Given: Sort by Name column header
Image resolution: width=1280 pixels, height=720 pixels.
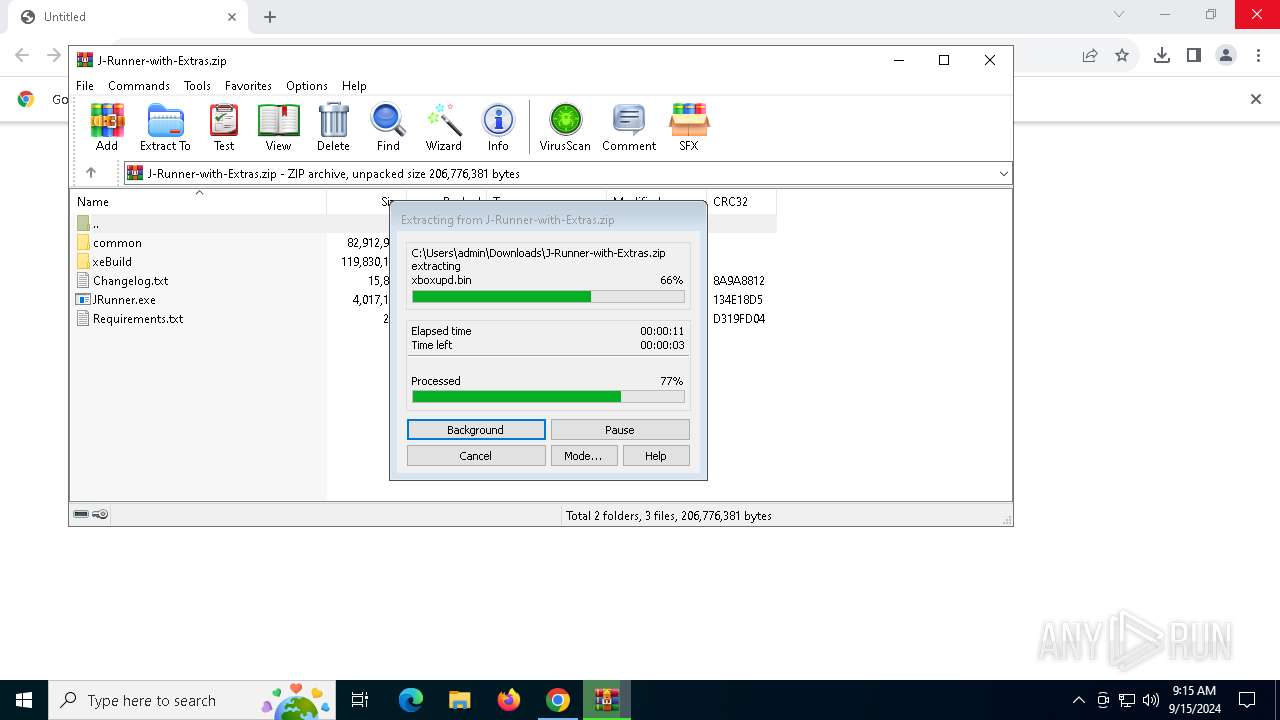Looking at the screenshot, I should 198,201.
